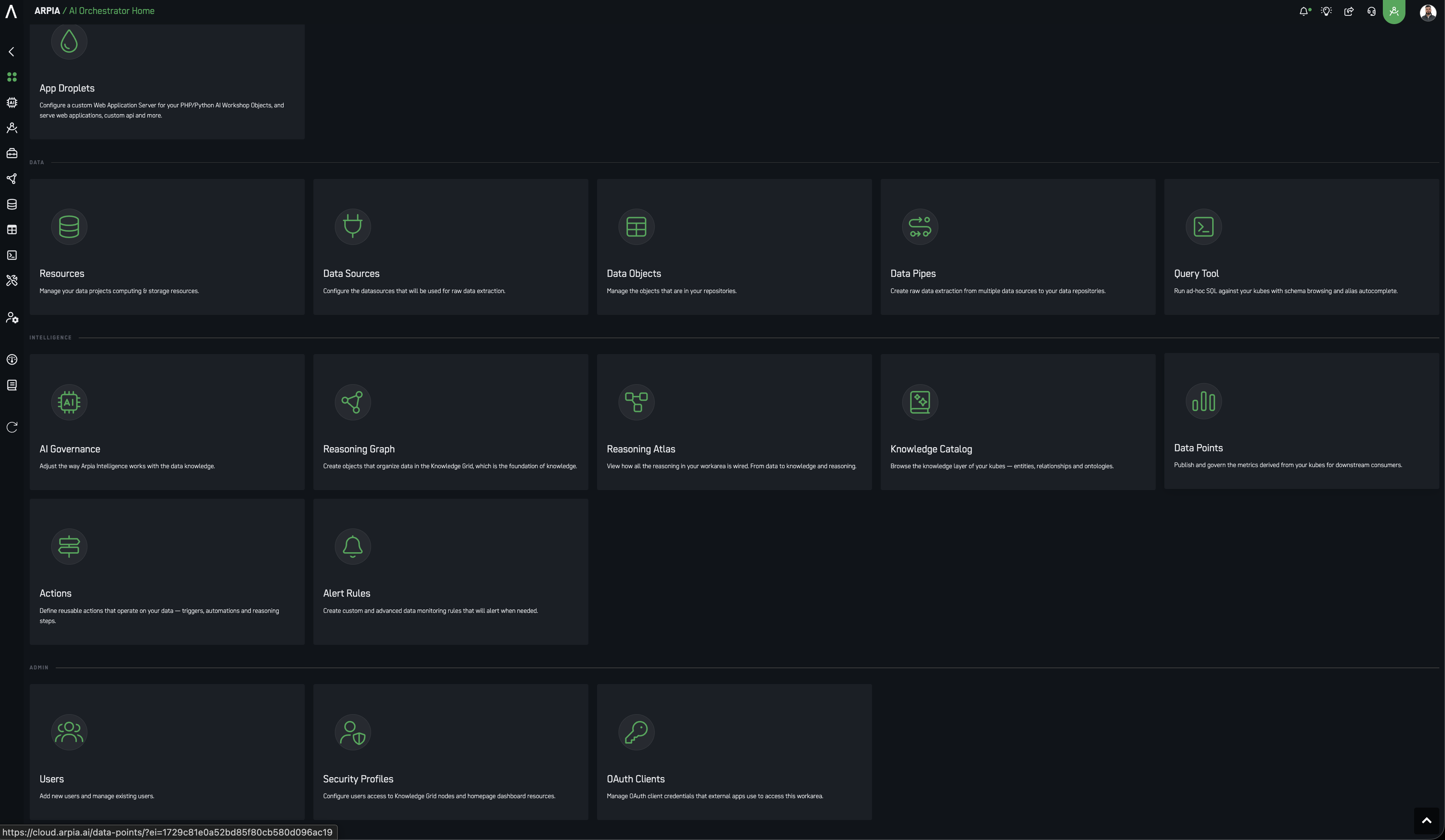Open the table grid icon in sidebar

(x=11, y=229)
